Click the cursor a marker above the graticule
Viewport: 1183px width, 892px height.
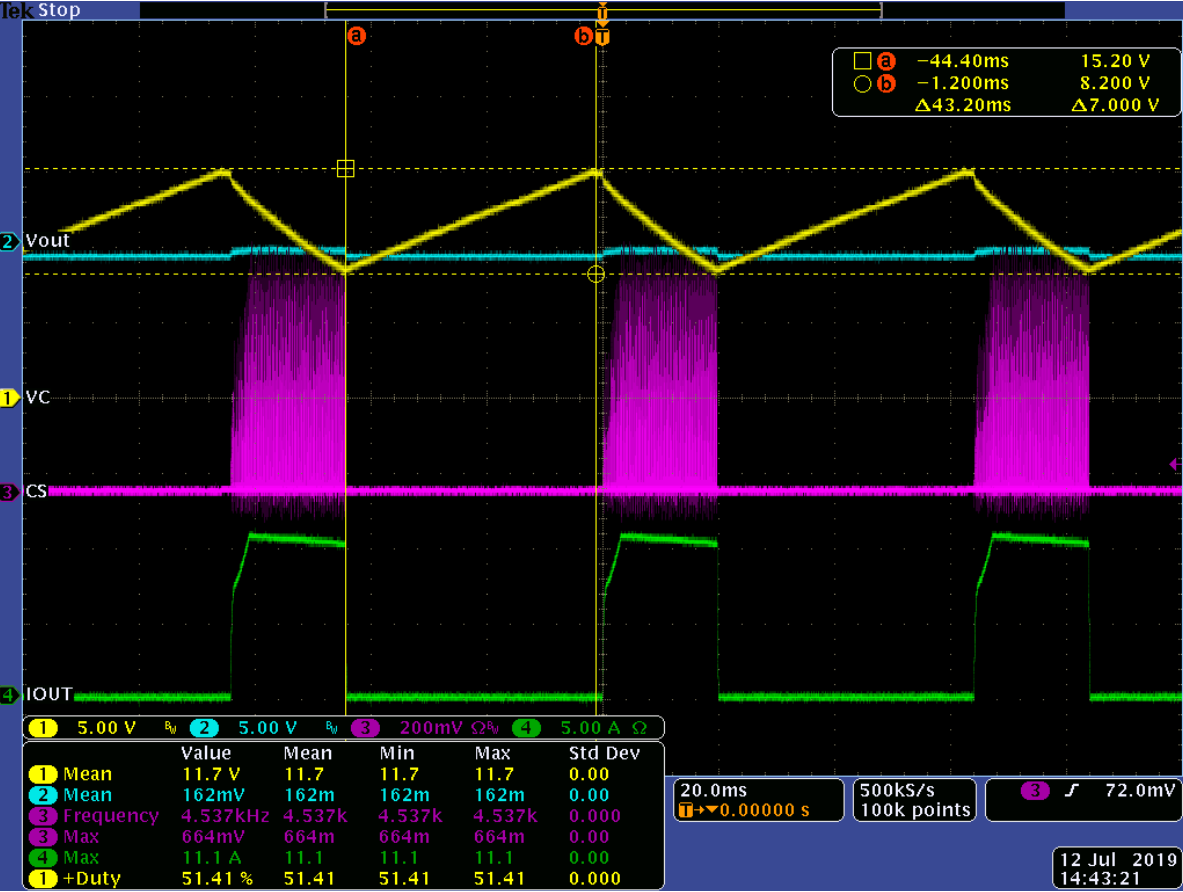[356, 36]
